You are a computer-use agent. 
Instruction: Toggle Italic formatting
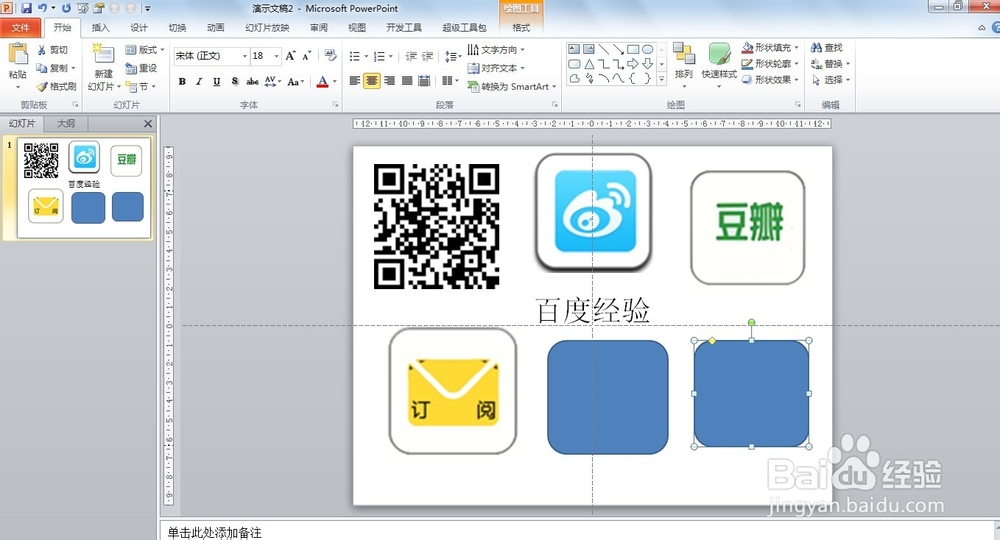(199, 82)
